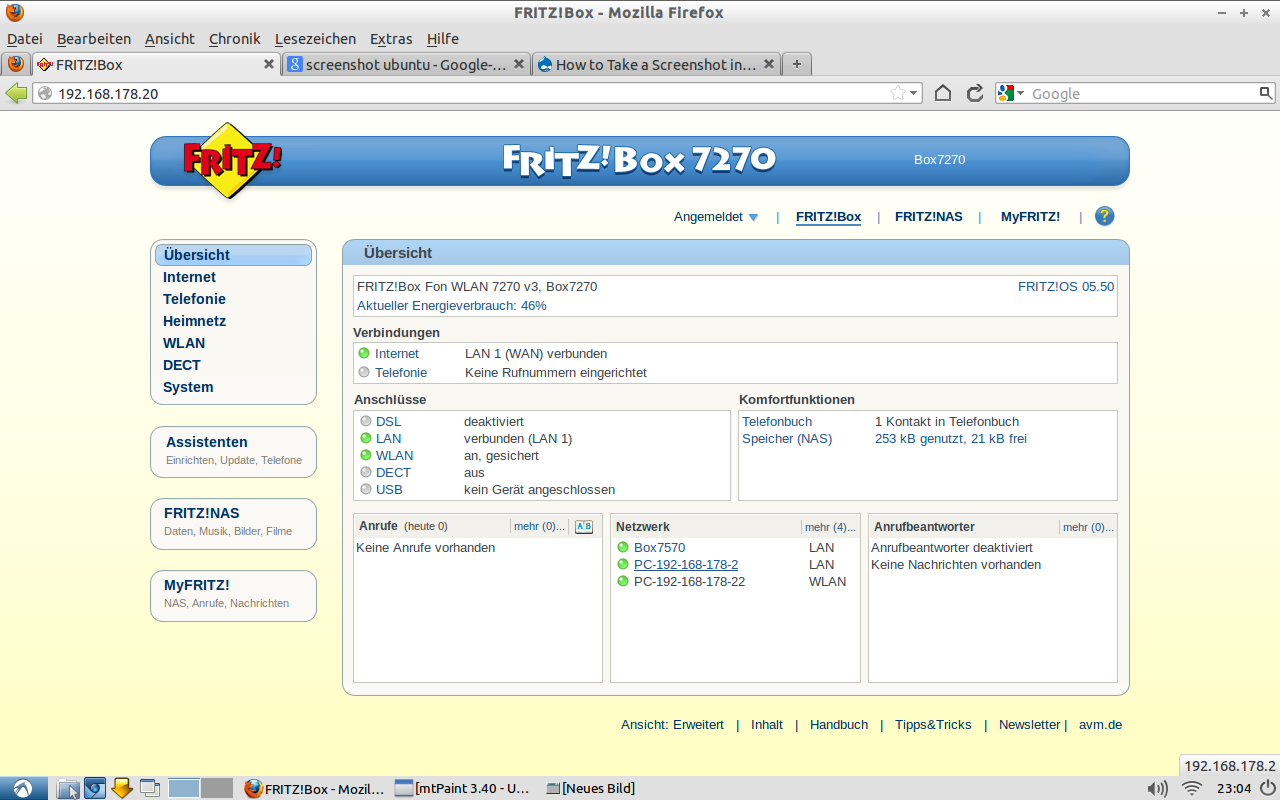Image resolution: width=1280 pixels, height=800 pixels.
Task: Switch to screenshot ubuntu Google tab
Action: [406, 64]
